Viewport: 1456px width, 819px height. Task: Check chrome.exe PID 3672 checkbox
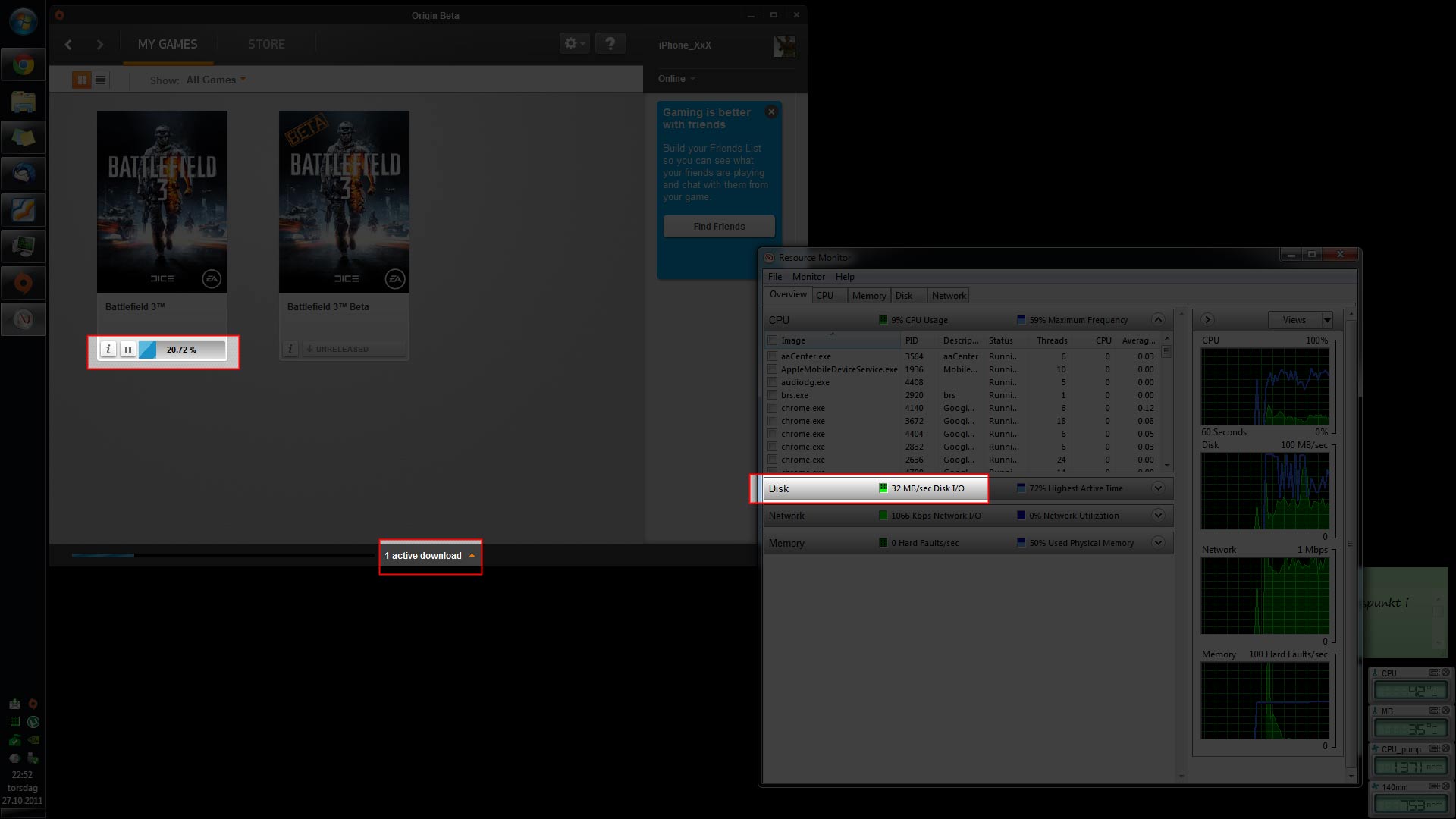[772, 421]
